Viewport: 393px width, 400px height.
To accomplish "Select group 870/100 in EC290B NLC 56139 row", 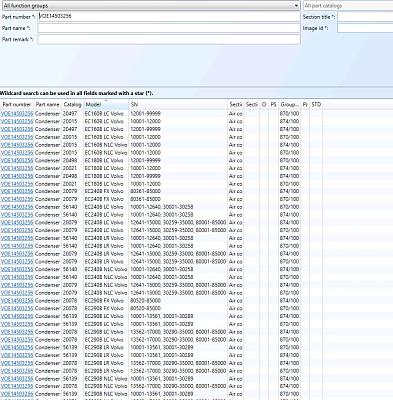I will click(x=289, y=394).
